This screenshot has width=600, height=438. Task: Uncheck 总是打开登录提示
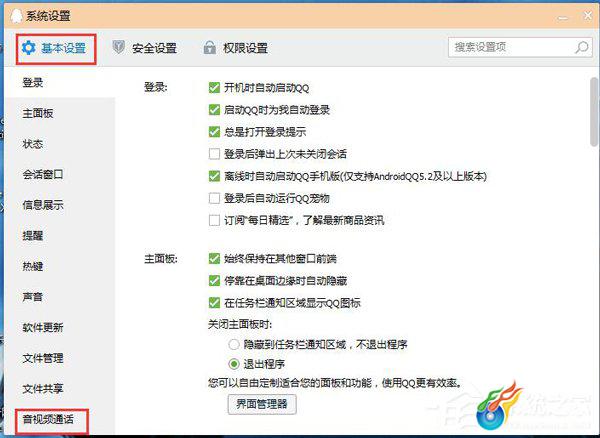tap(214, 132)
